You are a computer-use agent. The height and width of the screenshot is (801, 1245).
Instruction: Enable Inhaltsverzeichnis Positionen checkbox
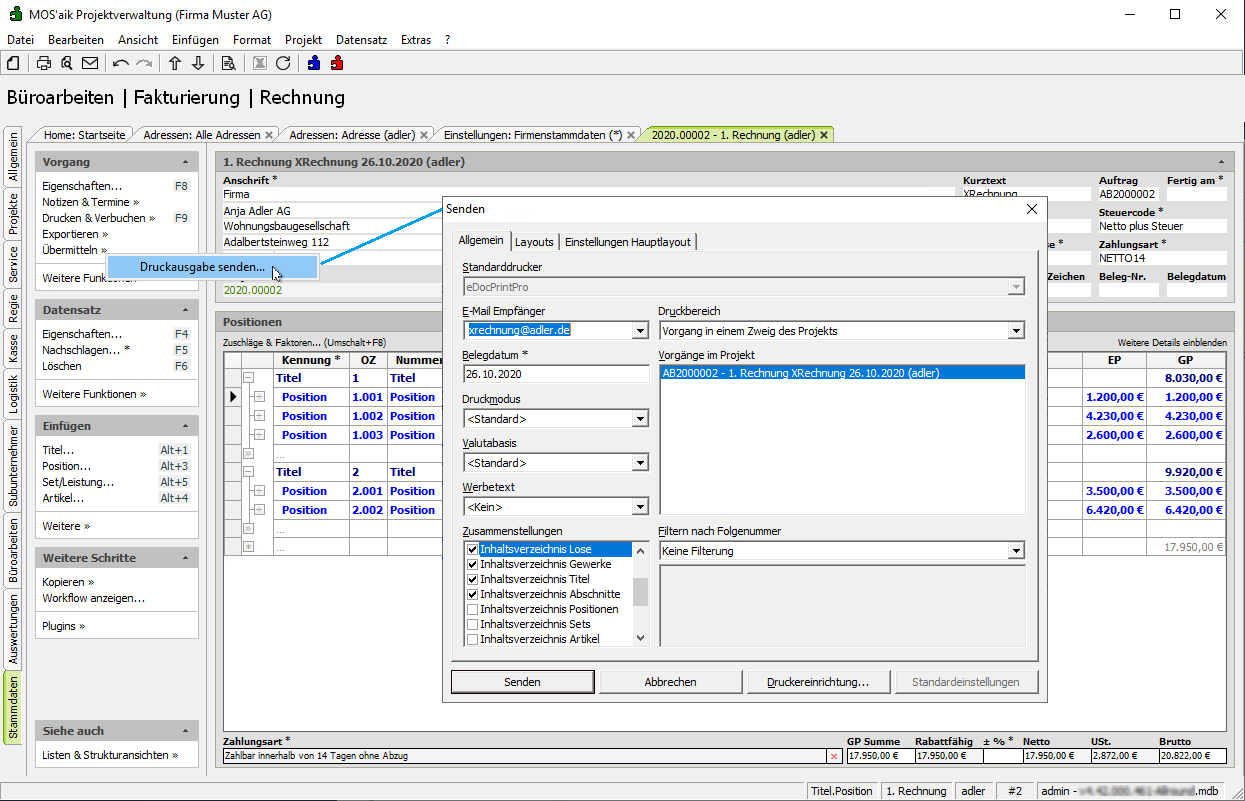(x=473, y=609)
